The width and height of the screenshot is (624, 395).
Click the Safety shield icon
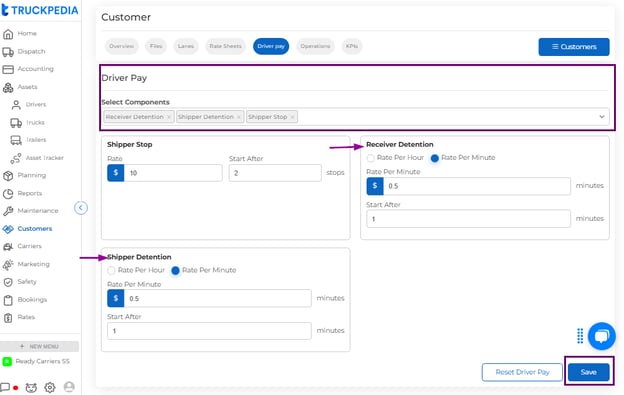pyautogui.click(x=8, y=282)
